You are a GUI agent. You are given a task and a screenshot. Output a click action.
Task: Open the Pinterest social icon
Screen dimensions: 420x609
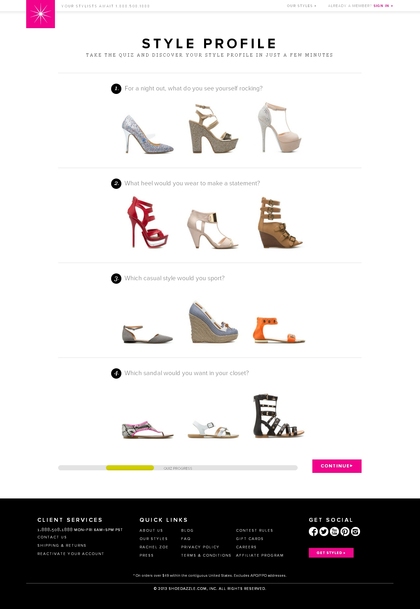[345, 532]
